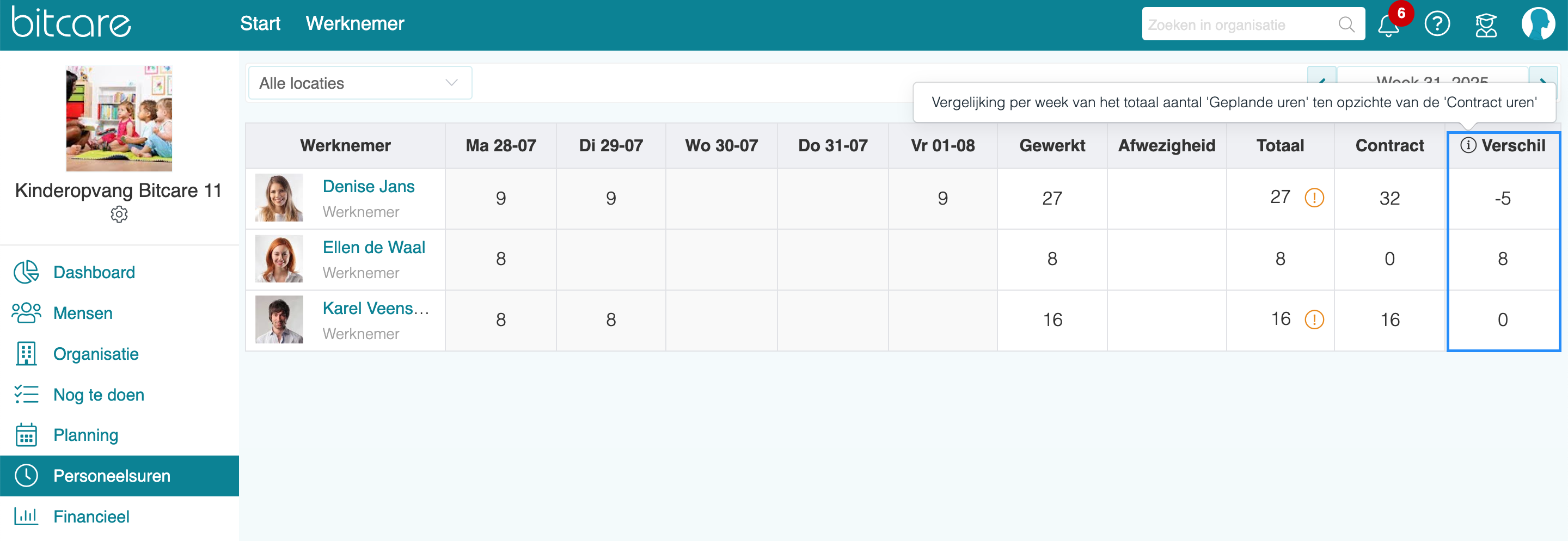Click the warning icon in Denise Jans' Totaal
This screenshot has height=541, width=1568.
tap(1314, 198)
